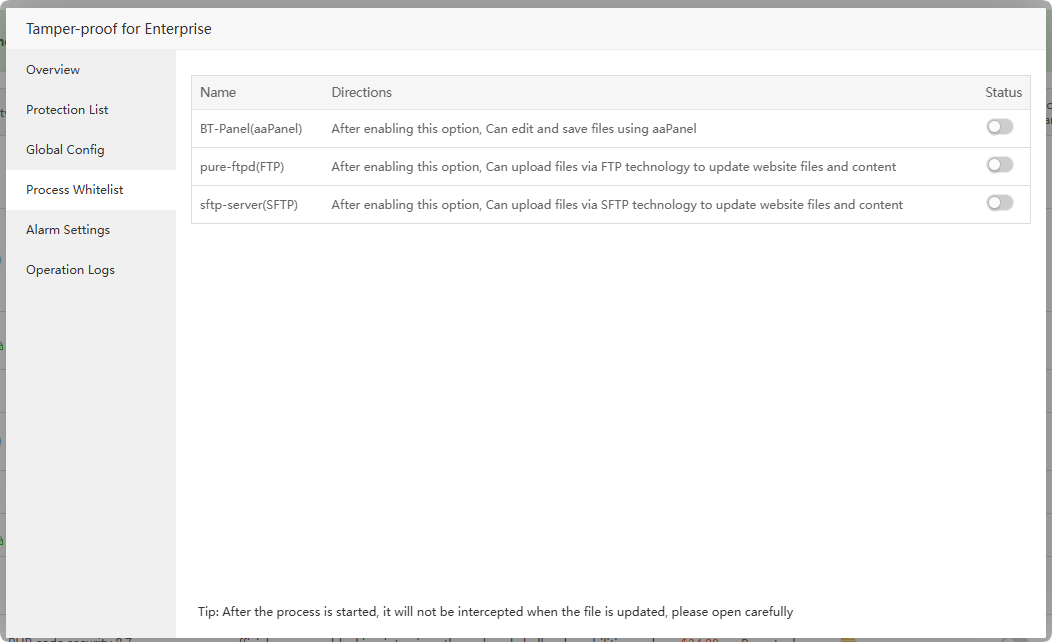The image size is (1052, 642).
Task: Select the Process Whitelist tab
Action: click(75, 190)
